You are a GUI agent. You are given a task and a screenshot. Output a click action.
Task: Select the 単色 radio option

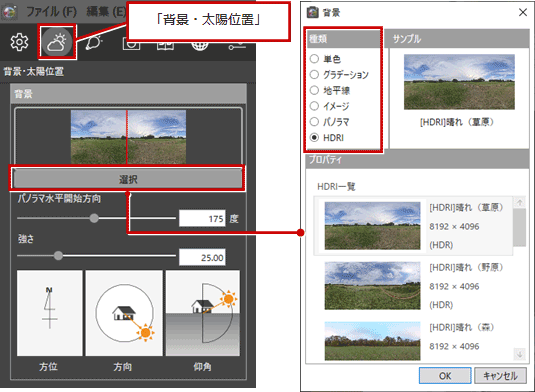coord(314,59)
